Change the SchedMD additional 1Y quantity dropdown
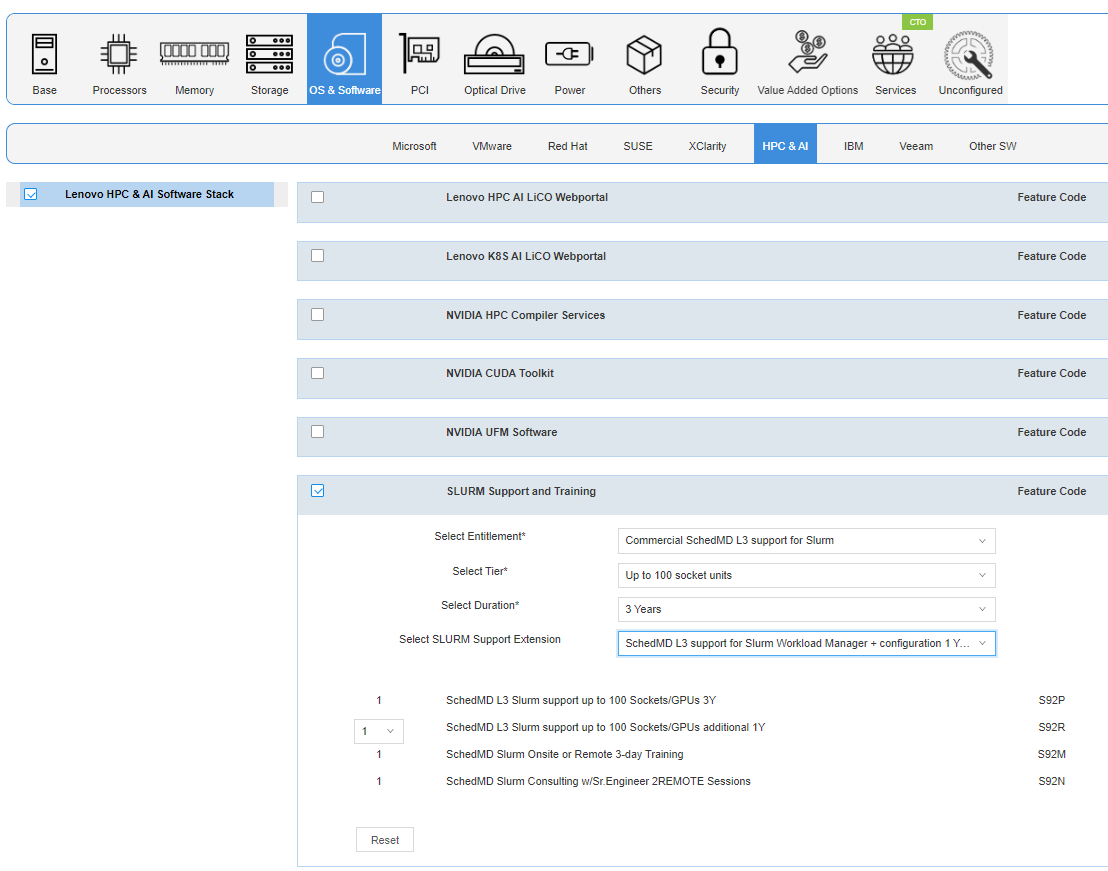Viewport: 1108px width, 871px height. [x=379, y=731]
